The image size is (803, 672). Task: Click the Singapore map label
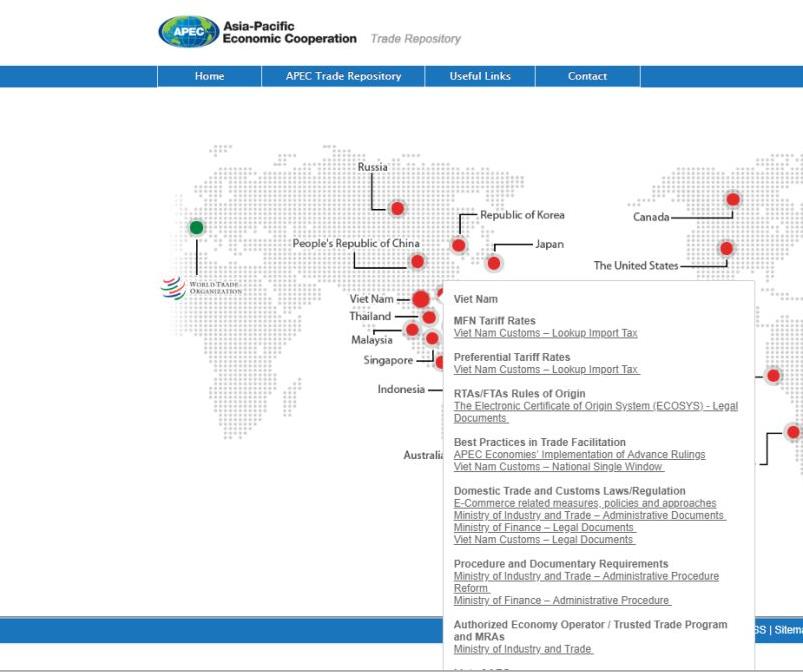point(388,361)
